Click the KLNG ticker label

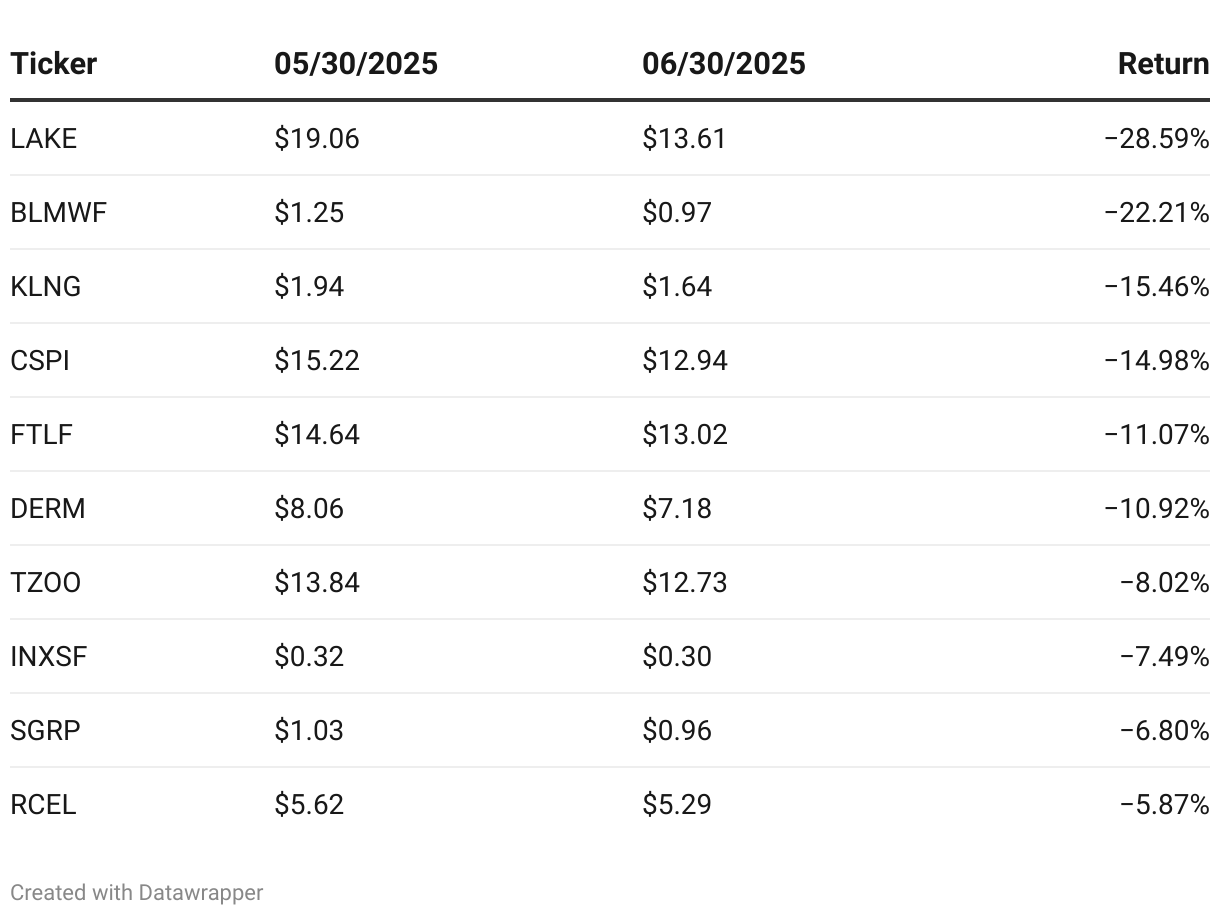click(46, 287)
